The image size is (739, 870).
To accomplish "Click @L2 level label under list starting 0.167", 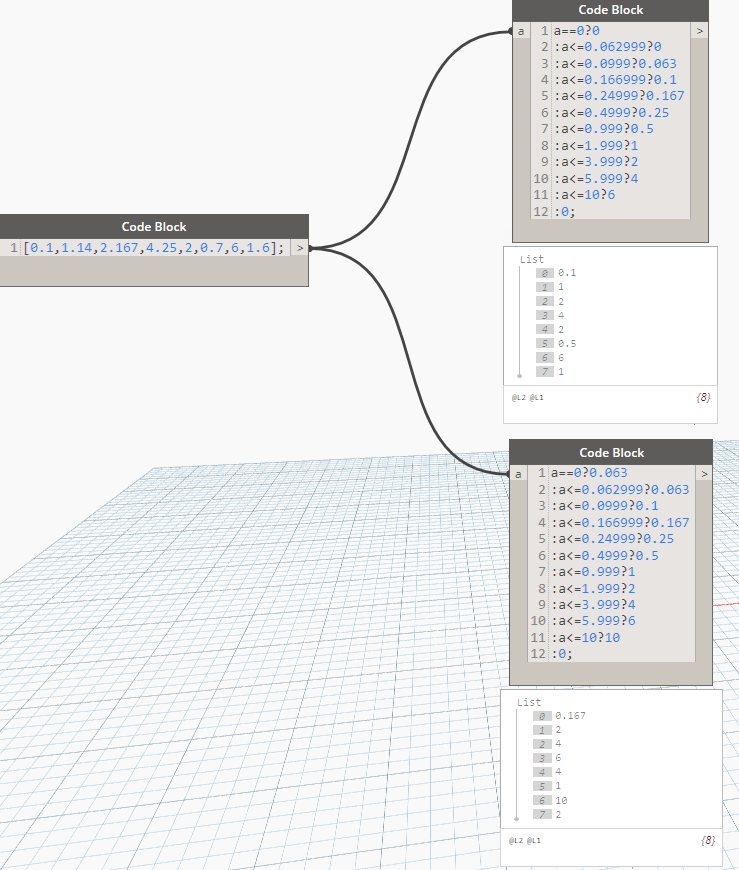I will (515, 840).
